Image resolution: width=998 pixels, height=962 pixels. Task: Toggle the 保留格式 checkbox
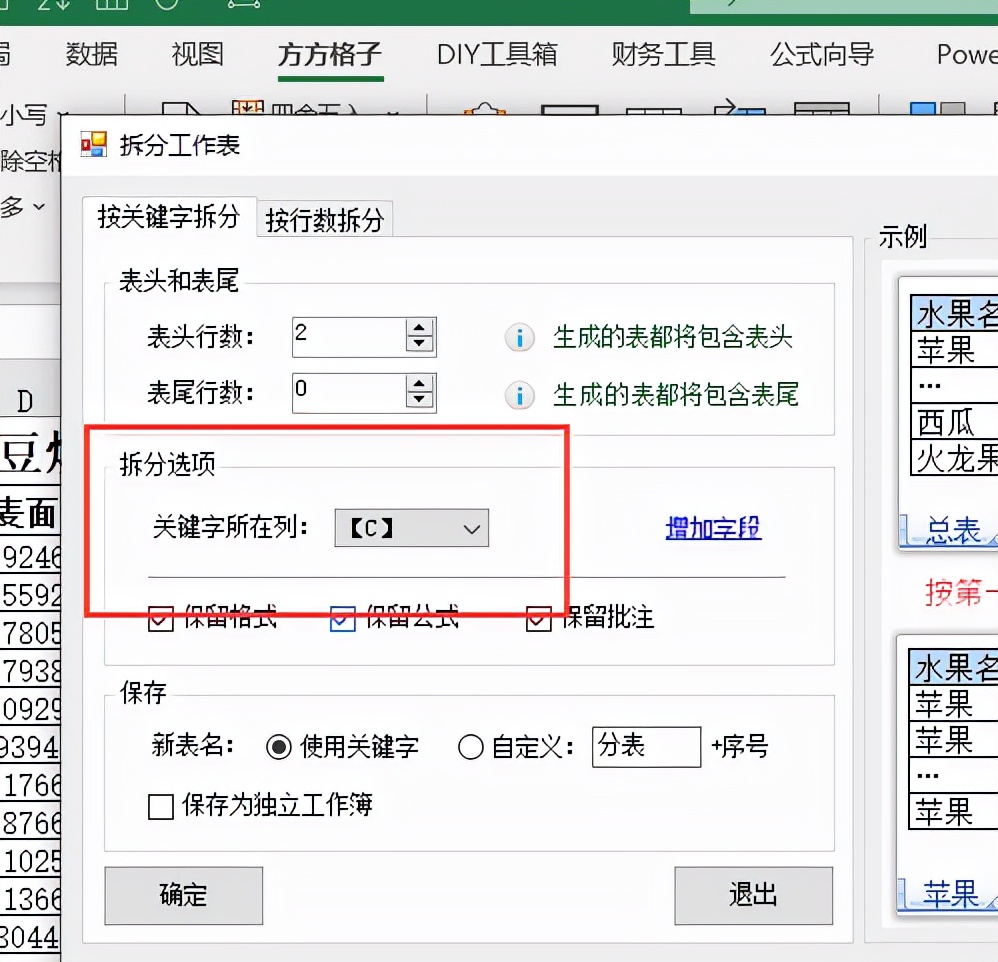pyautogui.click(x=161, y=618)
